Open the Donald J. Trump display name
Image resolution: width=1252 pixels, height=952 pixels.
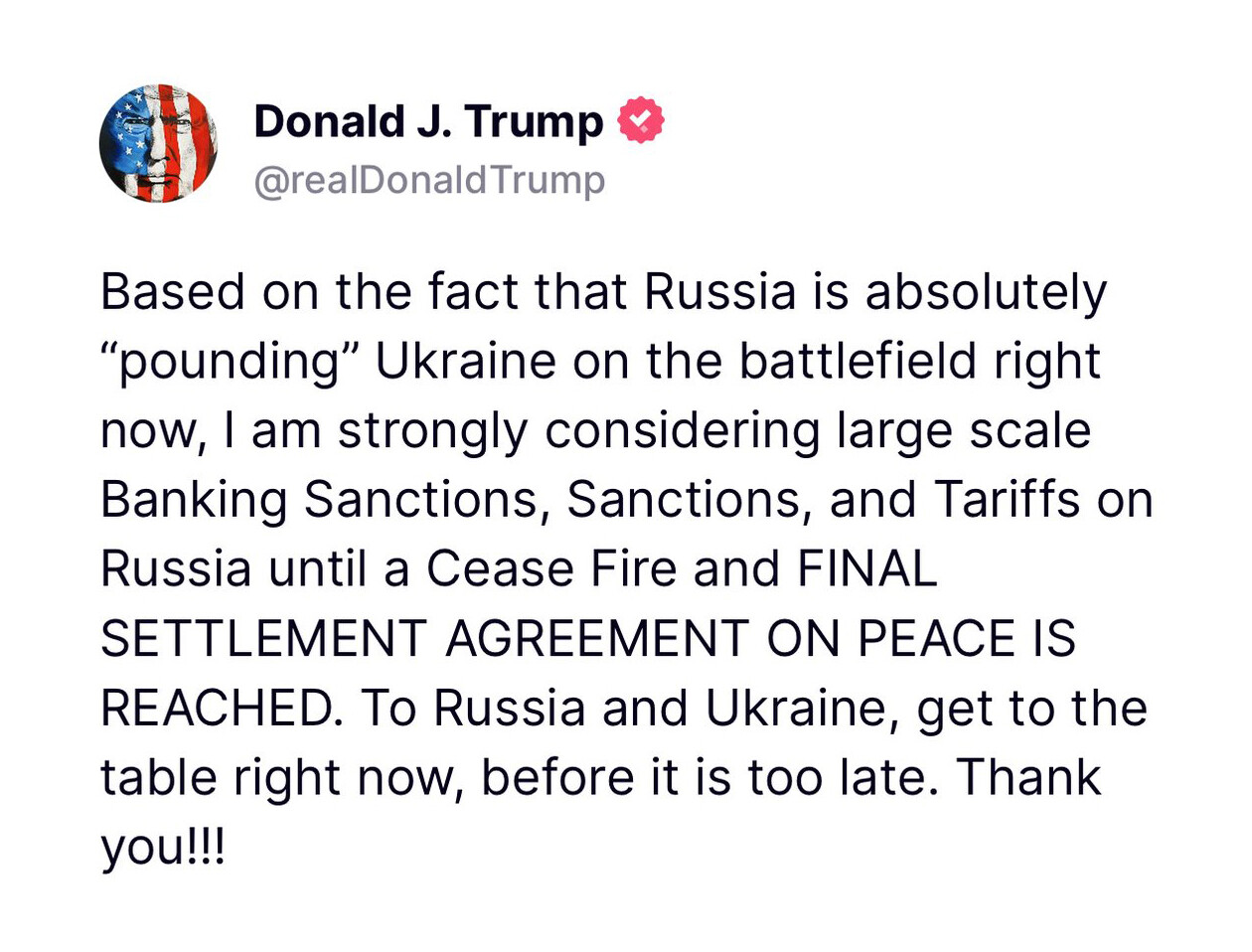click(x=428, y=121)
